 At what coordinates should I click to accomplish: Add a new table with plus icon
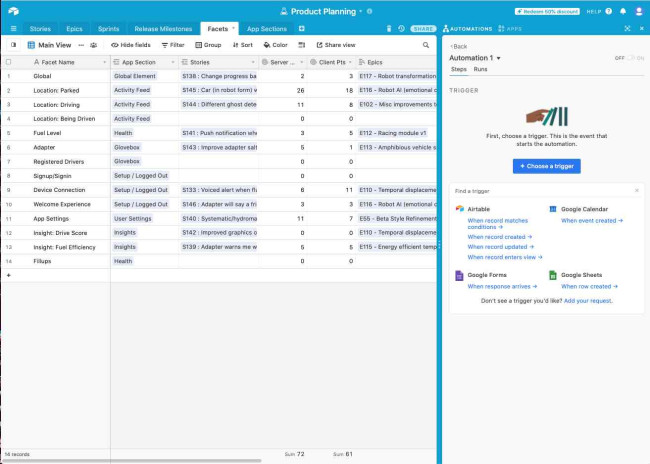[301, 29]
